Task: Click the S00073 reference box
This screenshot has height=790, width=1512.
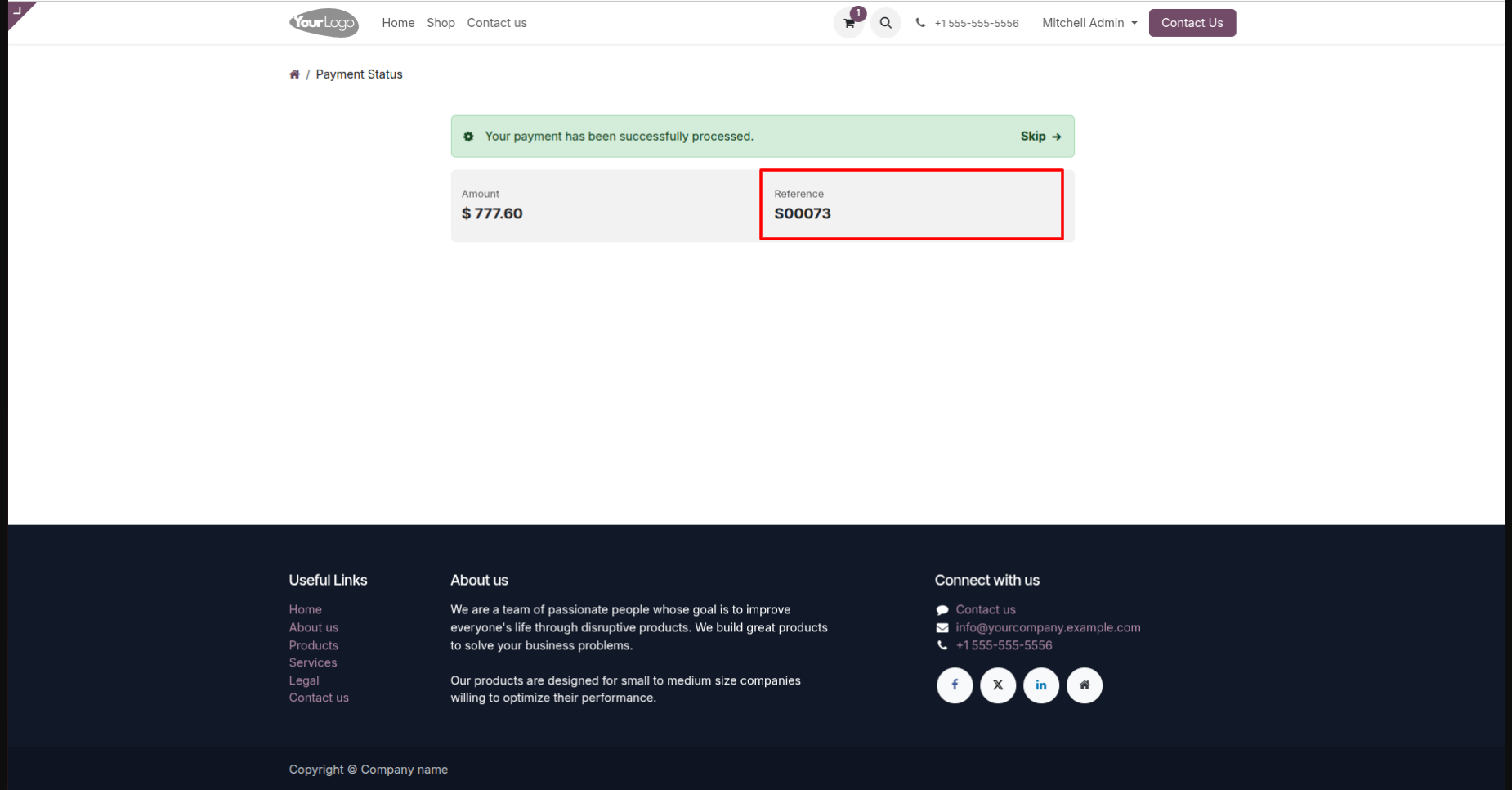Action: click(911, 204)
